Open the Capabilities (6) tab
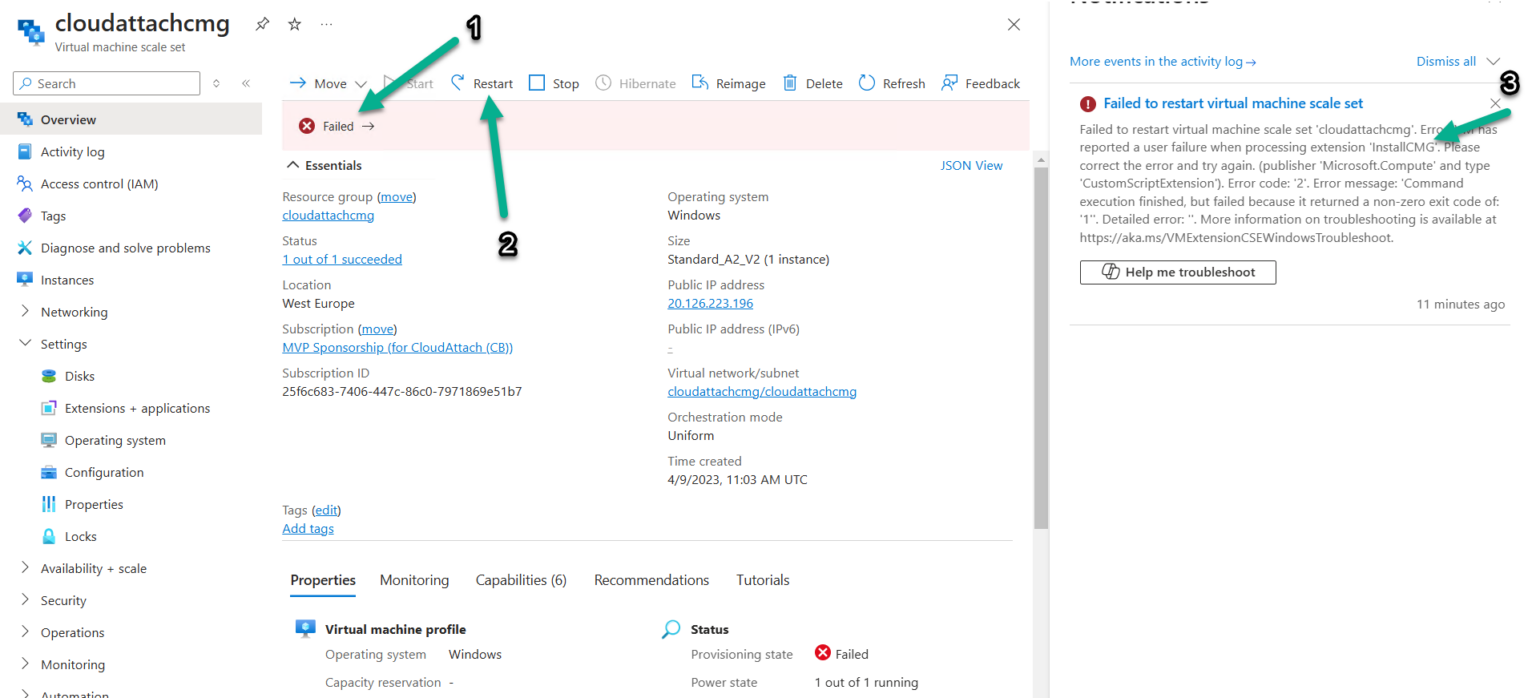 pyautogui.click(x=521, y=580)
